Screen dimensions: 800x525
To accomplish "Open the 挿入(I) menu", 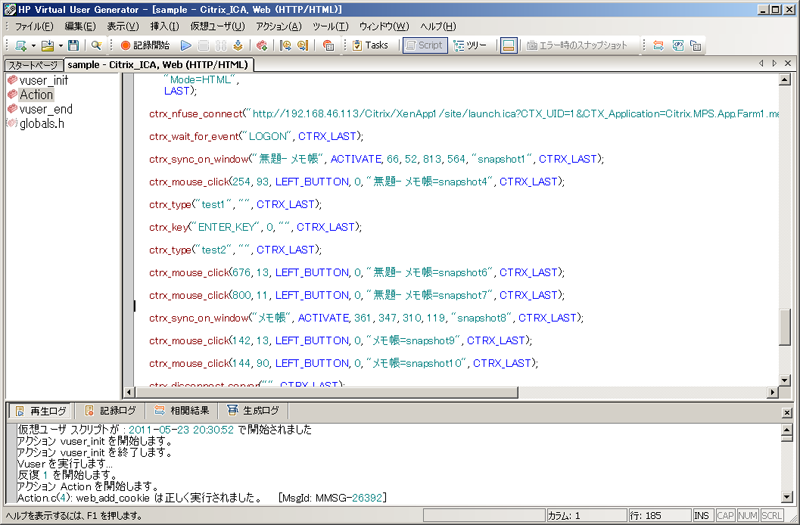I will [164, 27].
